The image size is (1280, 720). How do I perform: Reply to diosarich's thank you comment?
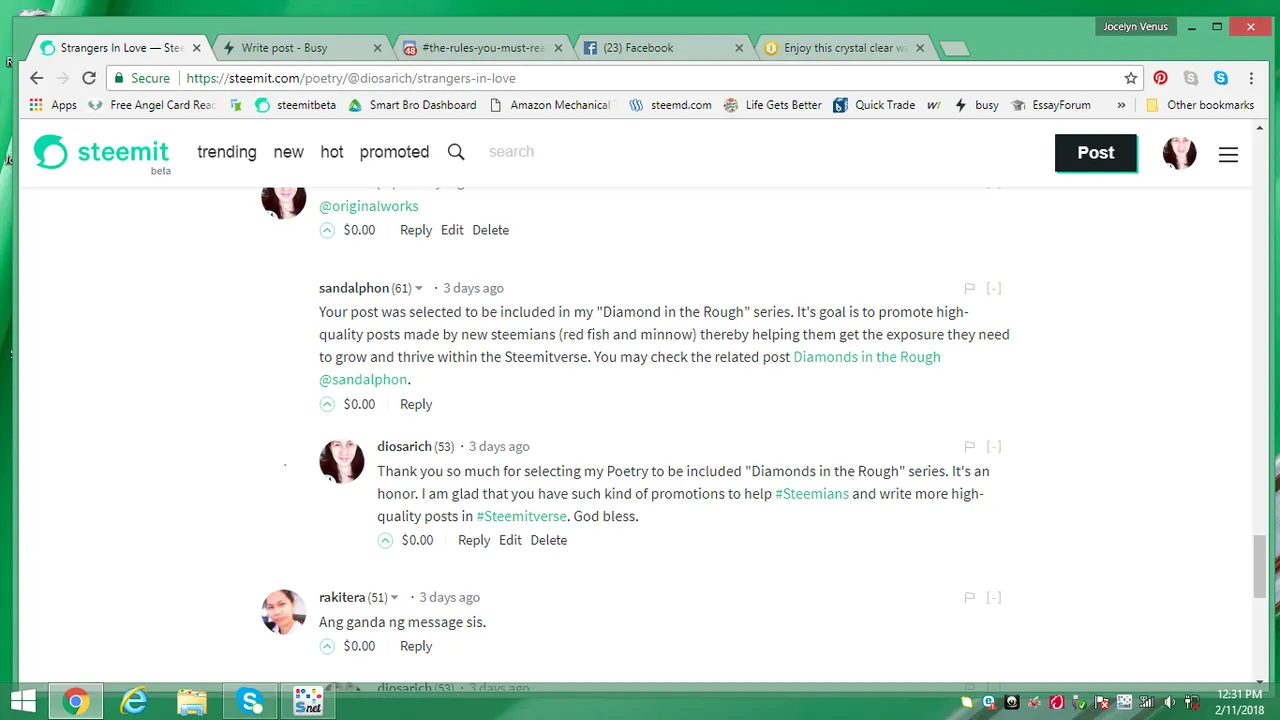click(474, 540)
